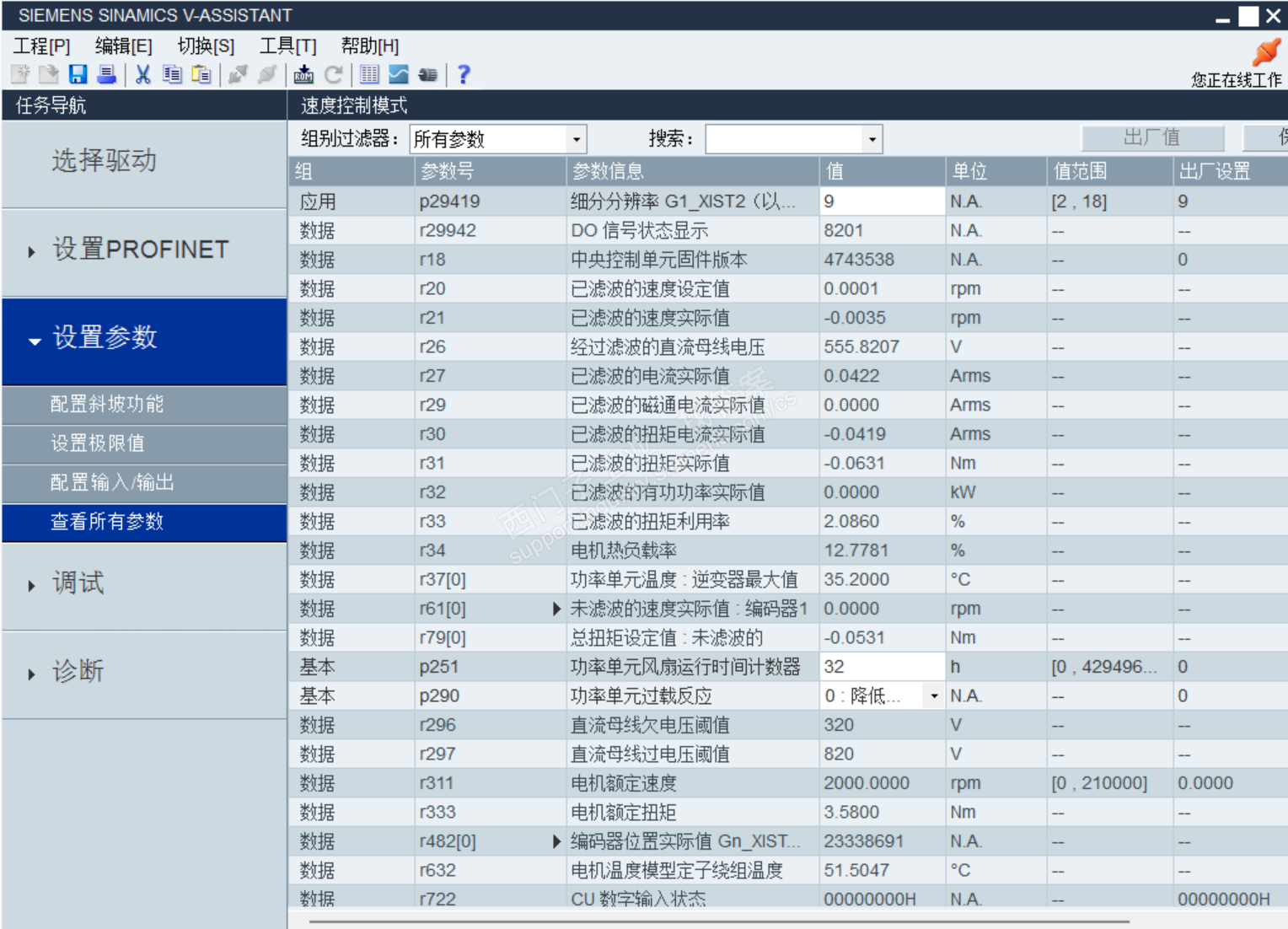Click the go offline plug icon
The image size is (1288, 929).
(x=267, y=74)
